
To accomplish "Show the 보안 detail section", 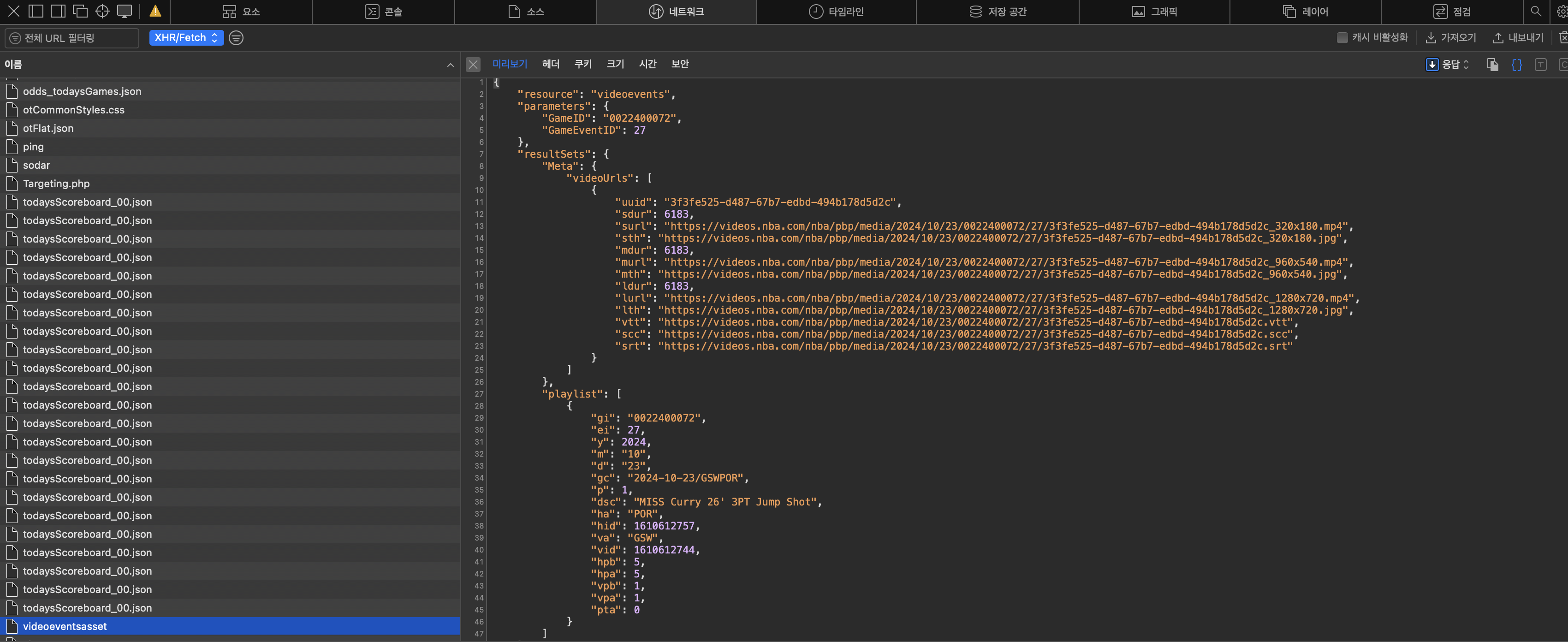I will (679, 64).
